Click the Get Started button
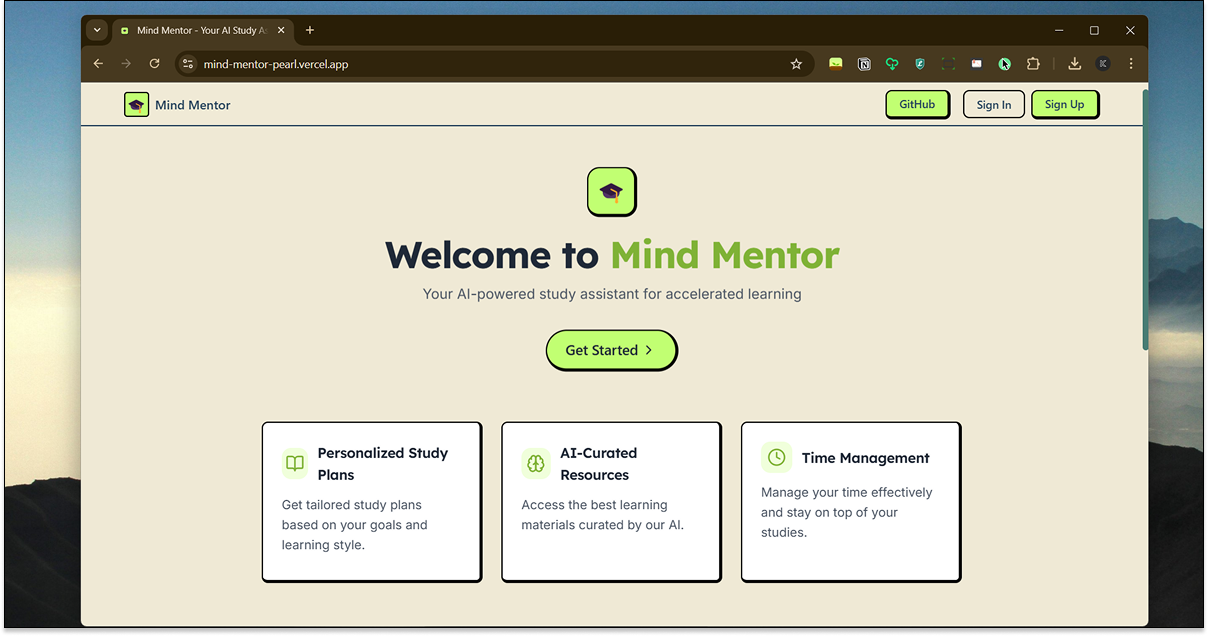This screenshot has height=636, width=1208. [611, 350]
